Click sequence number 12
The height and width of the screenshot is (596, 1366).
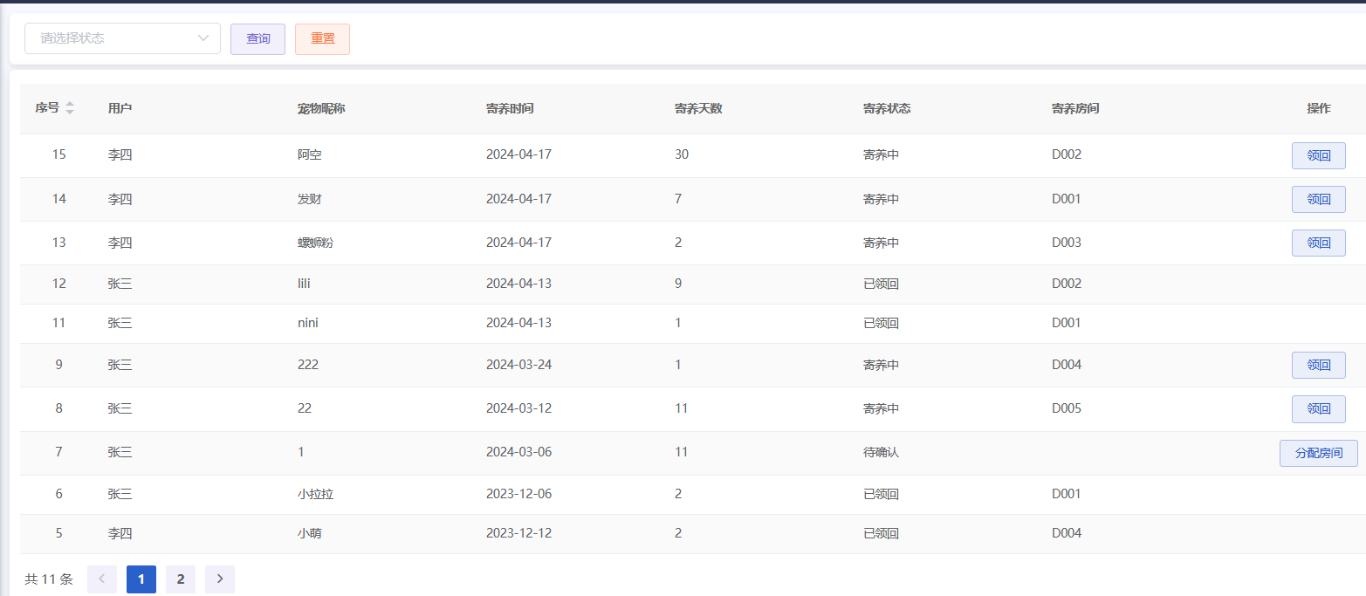[59, 284]
